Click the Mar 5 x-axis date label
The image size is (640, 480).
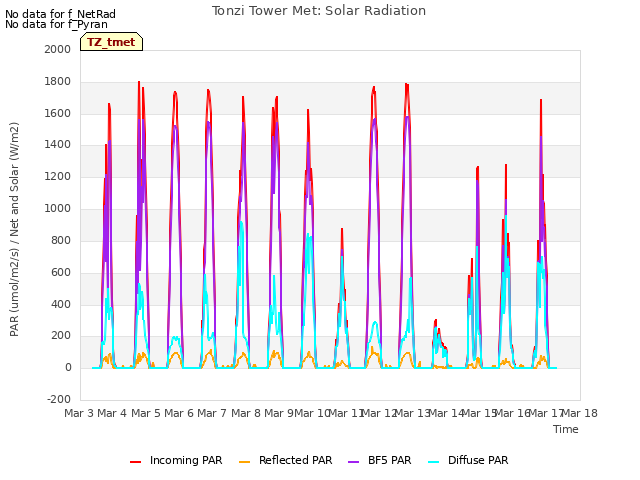[146, 413]
